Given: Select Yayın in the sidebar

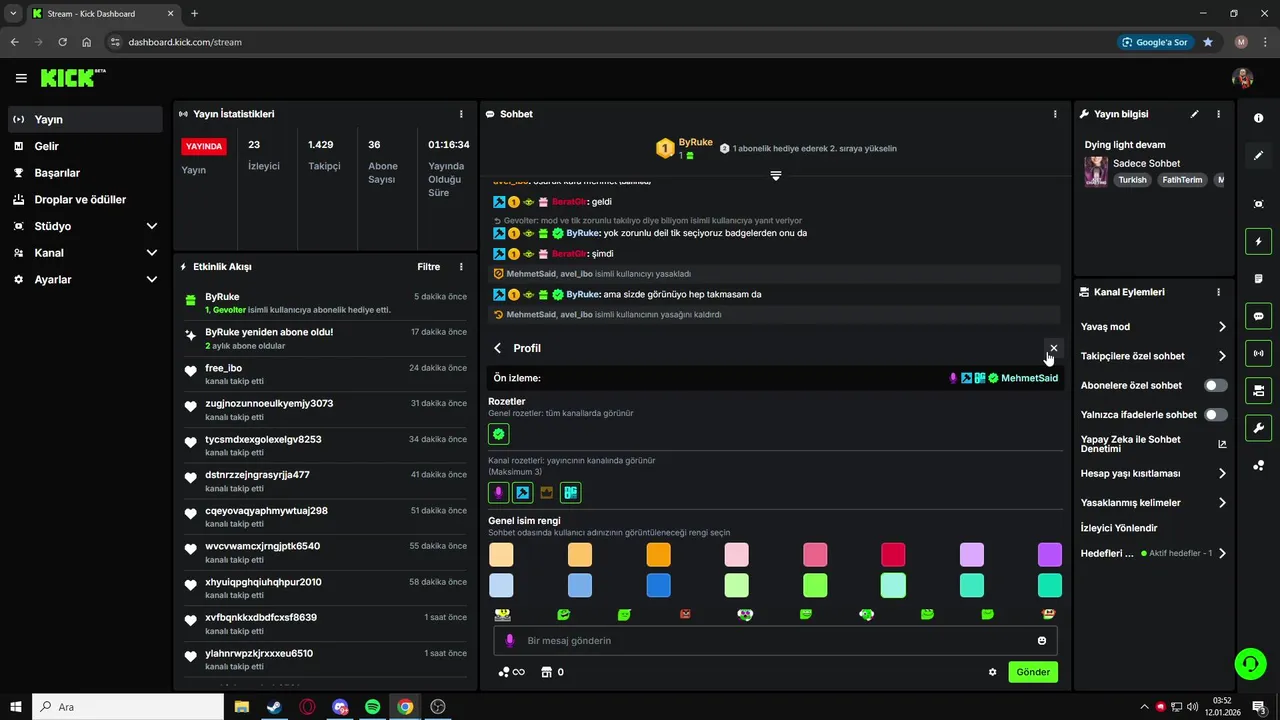Looking at the screenshot, I should (x=85, y=119).
